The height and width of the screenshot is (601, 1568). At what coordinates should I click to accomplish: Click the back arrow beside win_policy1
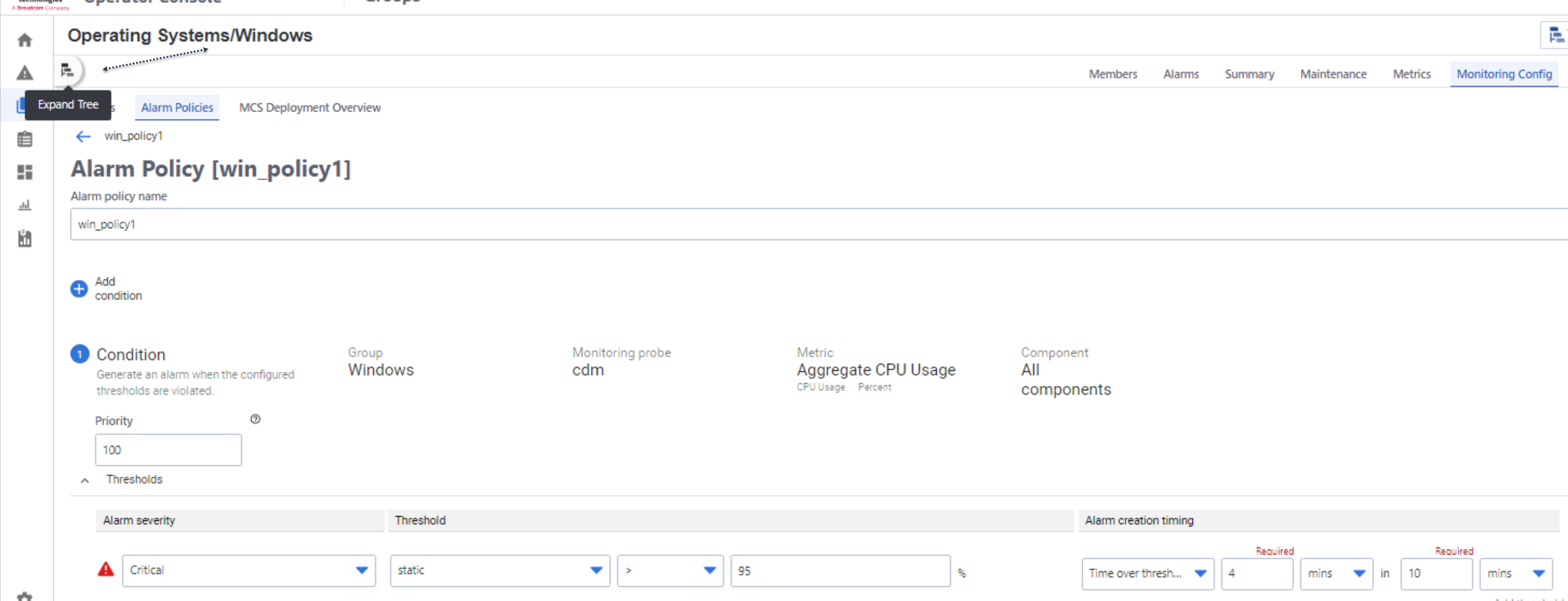coord(83,136)
